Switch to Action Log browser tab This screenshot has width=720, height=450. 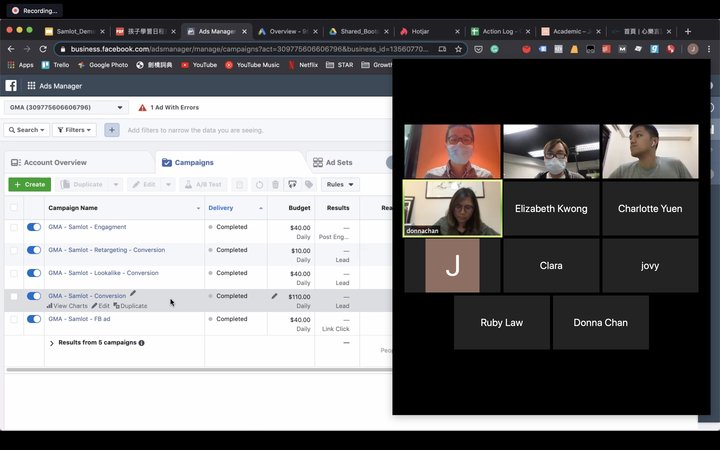click(499, 31)
